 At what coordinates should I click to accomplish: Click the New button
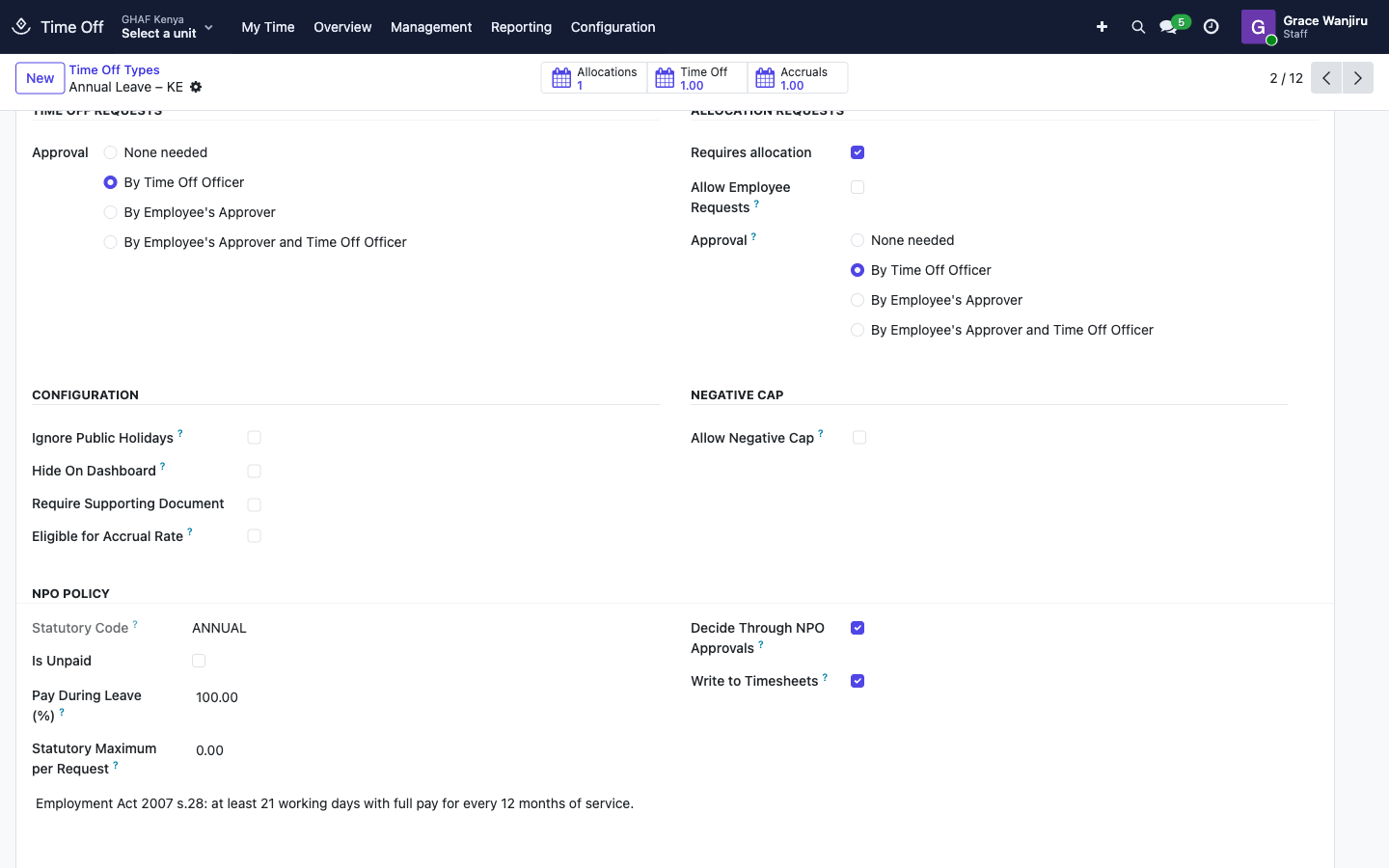41,78
